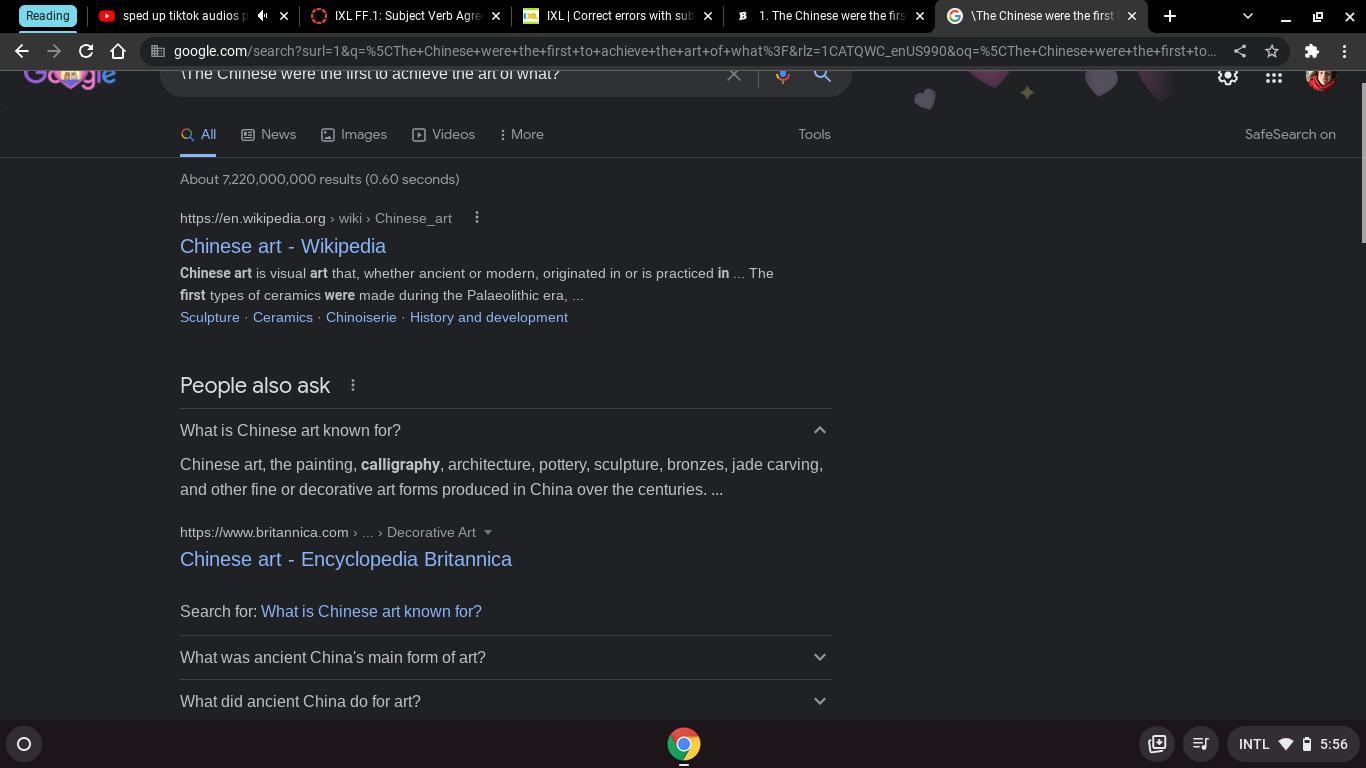This screenshot has width=1366, height=768.
Task: Close the sped up tiktok audios tab
Action: pyautogui.click(x=284, y=16)
